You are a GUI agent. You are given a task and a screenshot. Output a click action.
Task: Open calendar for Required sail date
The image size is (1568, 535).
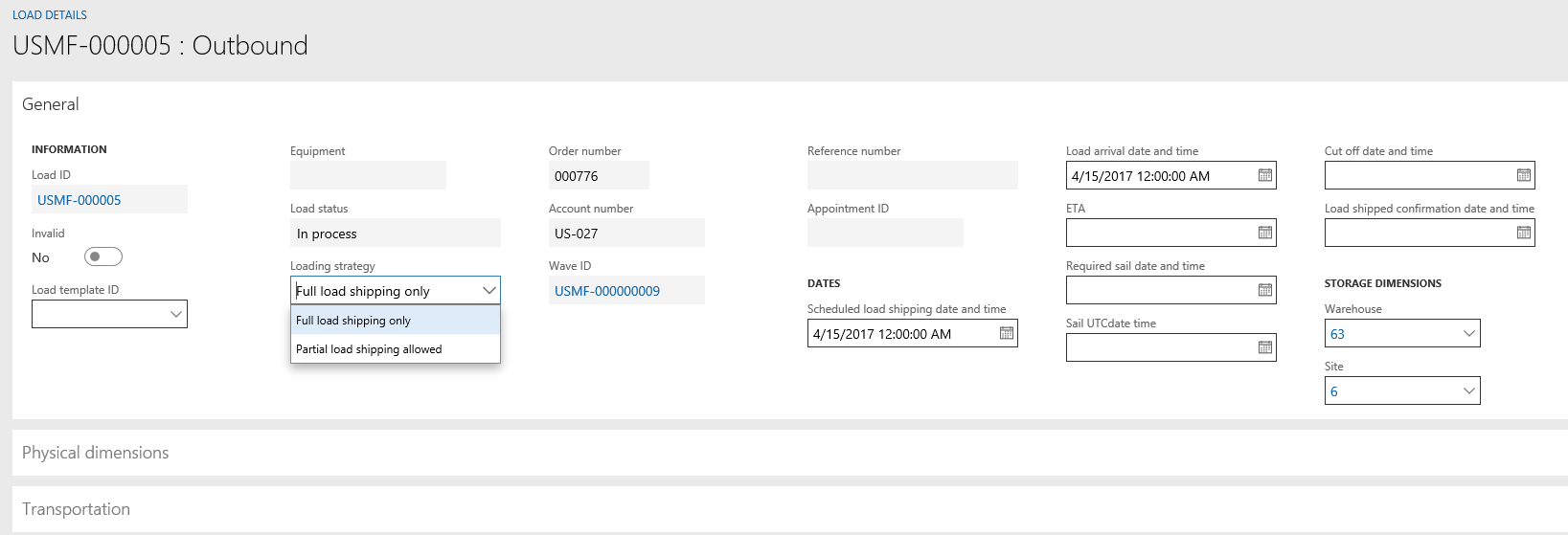pos(1264,291)
